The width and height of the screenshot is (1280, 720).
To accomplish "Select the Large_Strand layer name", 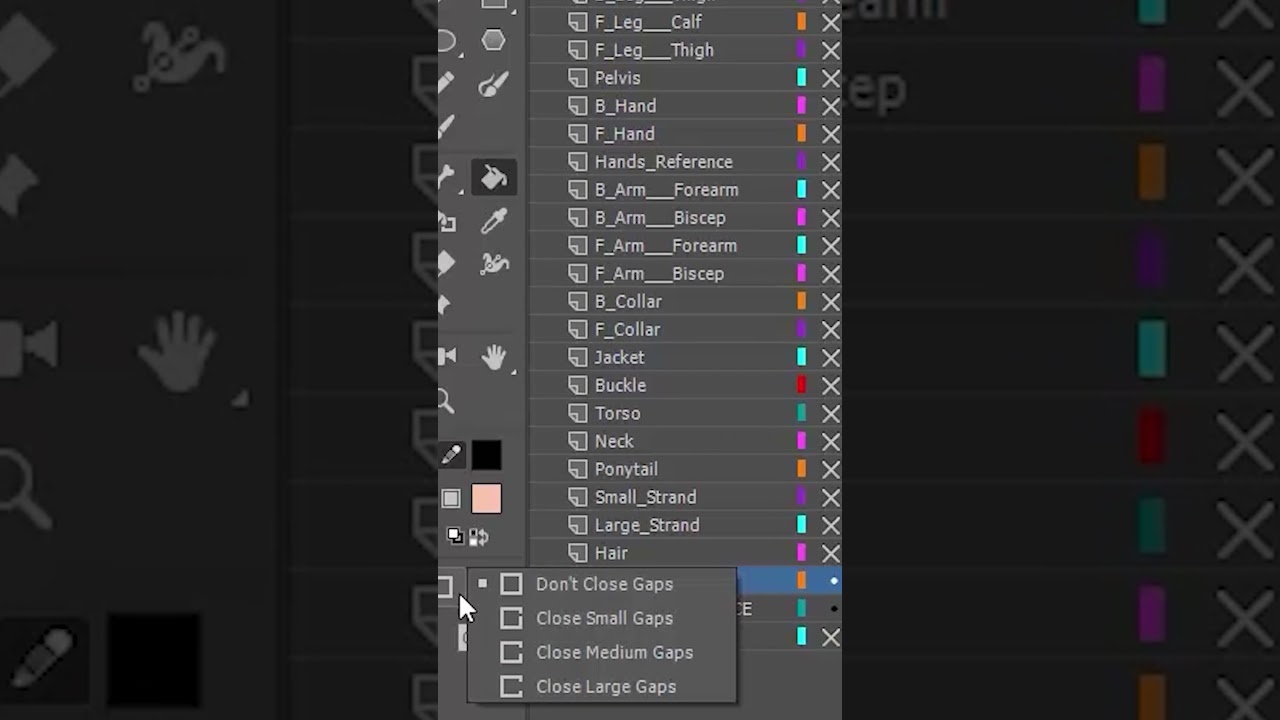I will click(647, 525).
